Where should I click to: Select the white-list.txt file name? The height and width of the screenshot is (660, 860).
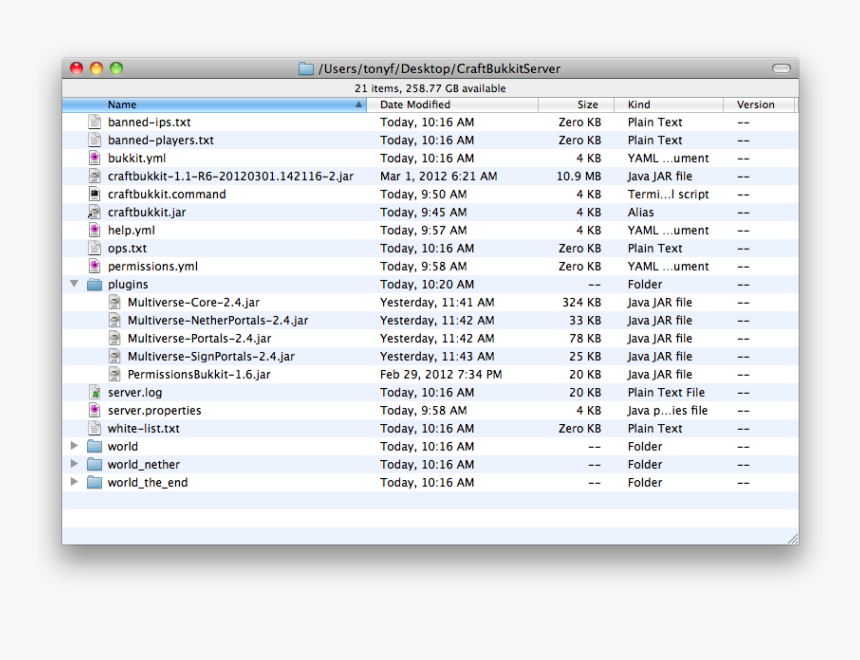coord(143,428)
